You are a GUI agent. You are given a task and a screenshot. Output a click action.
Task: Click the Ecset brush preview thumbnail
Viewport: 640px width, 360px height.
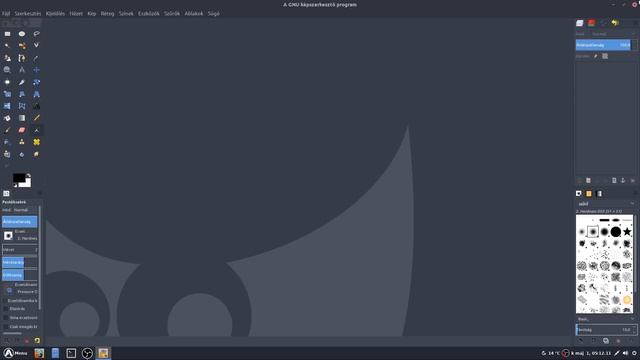(x=8, y=236)
